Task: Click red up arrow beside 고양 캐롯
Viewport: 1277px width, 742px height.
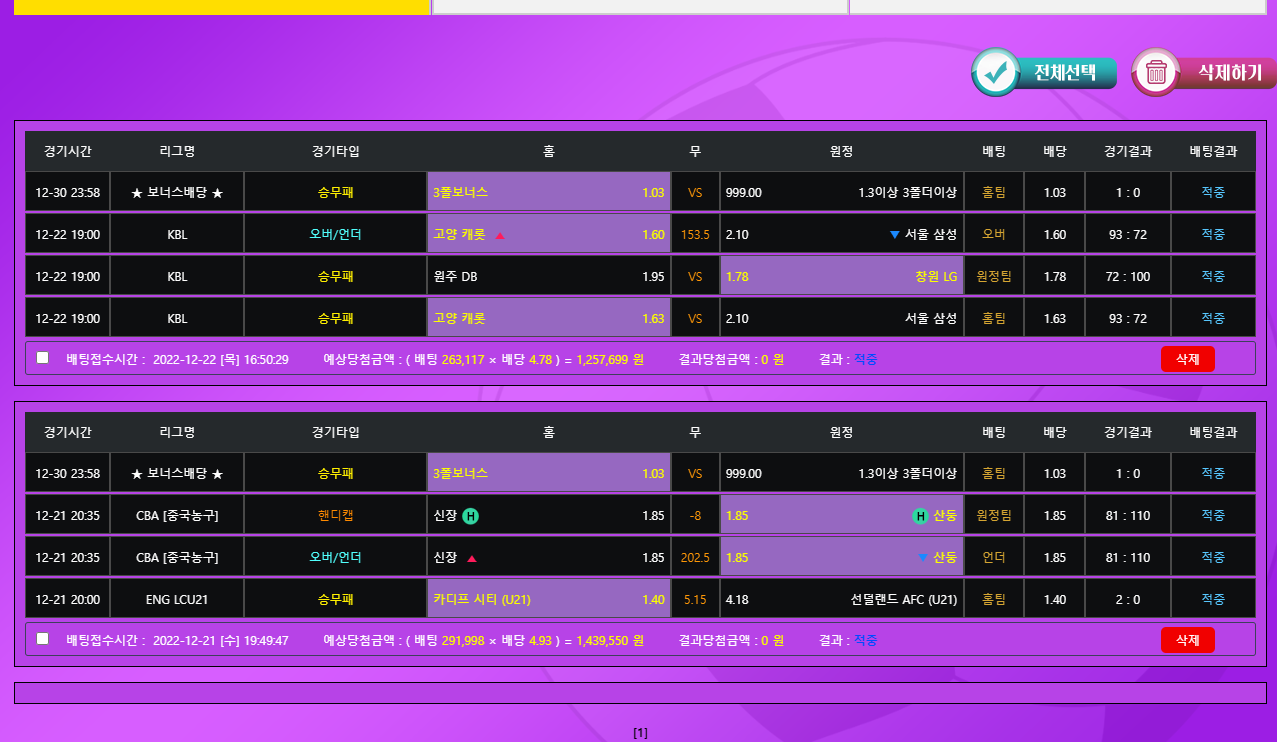Action: [500, 235]
